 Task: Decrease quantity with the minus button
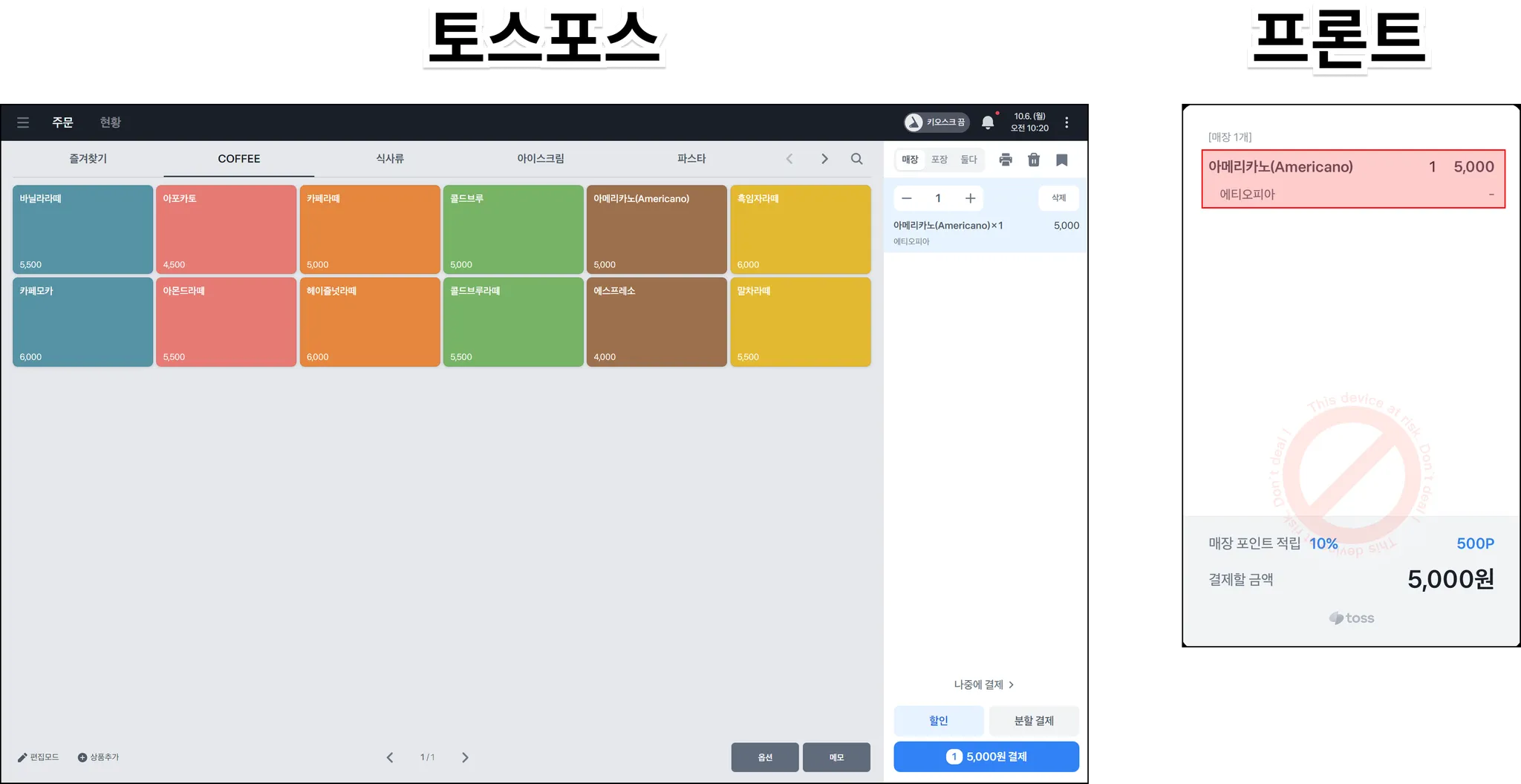(907, 198)
